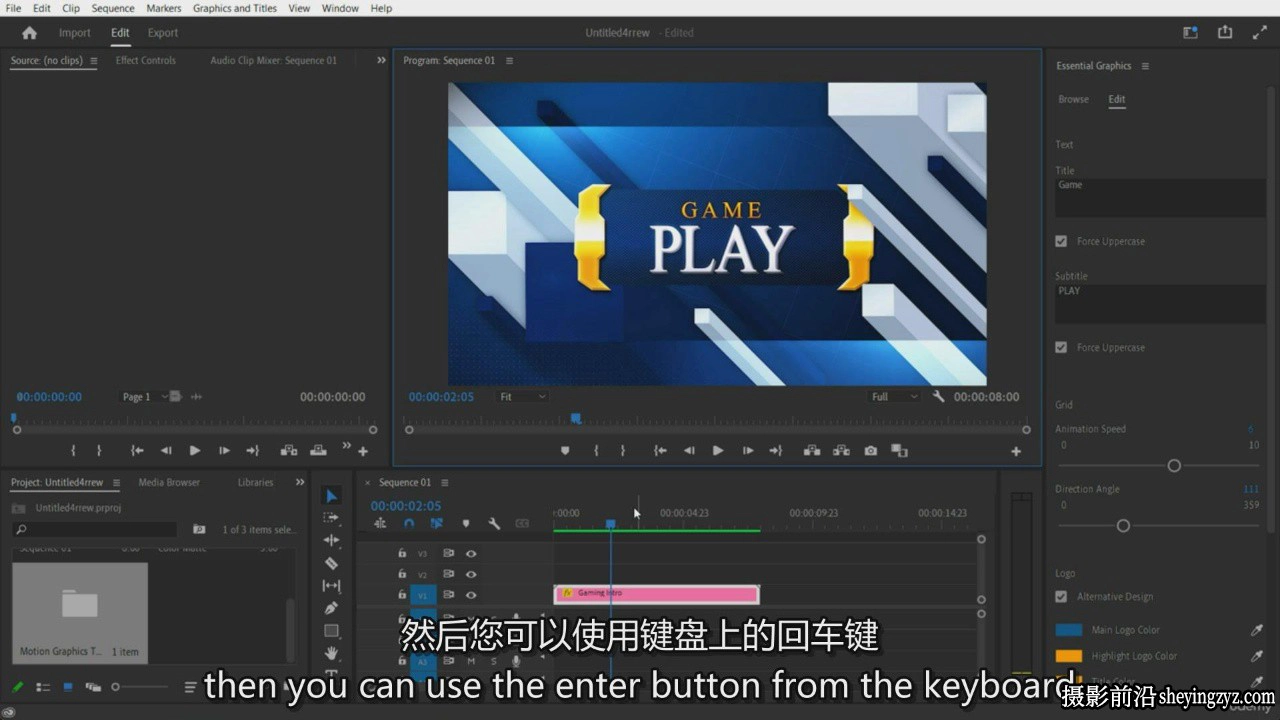Expand hidden tabs in Project panel group
Viewport: 1280px width, 720px height.
pos(300,482)
